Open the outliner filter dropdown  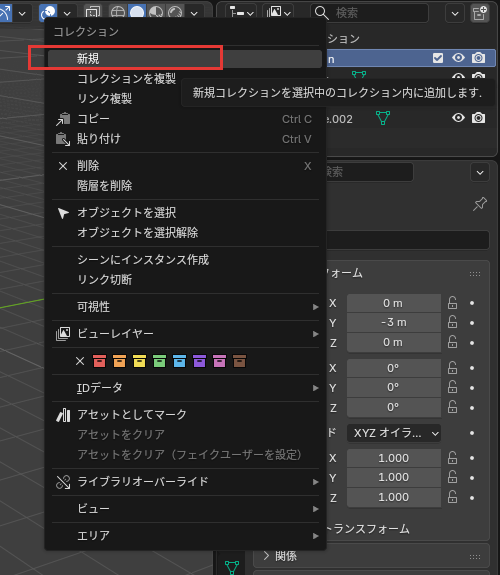(x=455, y=14)
